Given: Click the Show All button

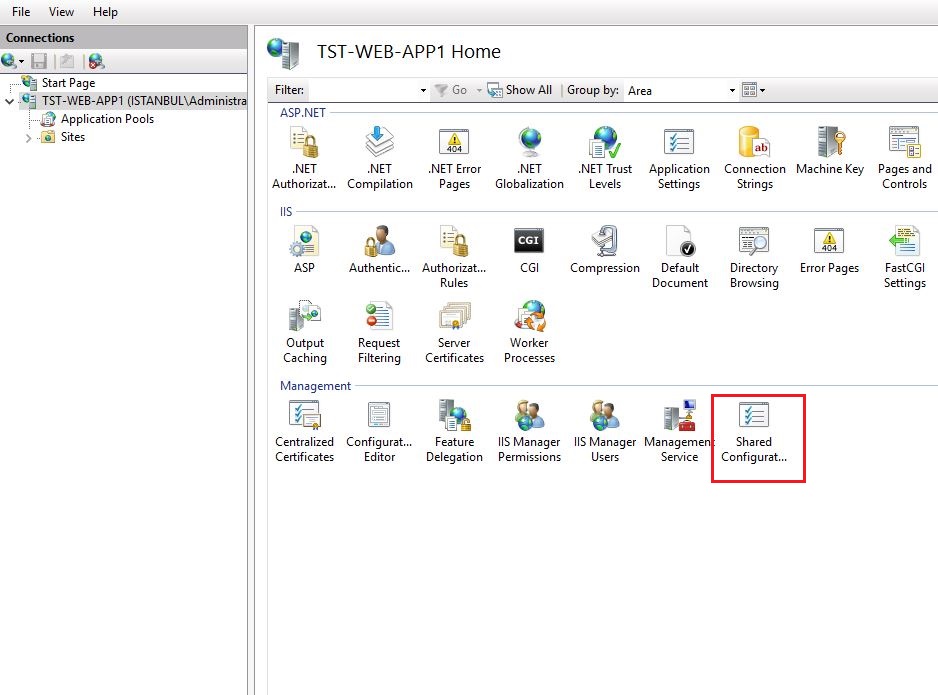Looking at the screenshot, I should pos(520,90).
